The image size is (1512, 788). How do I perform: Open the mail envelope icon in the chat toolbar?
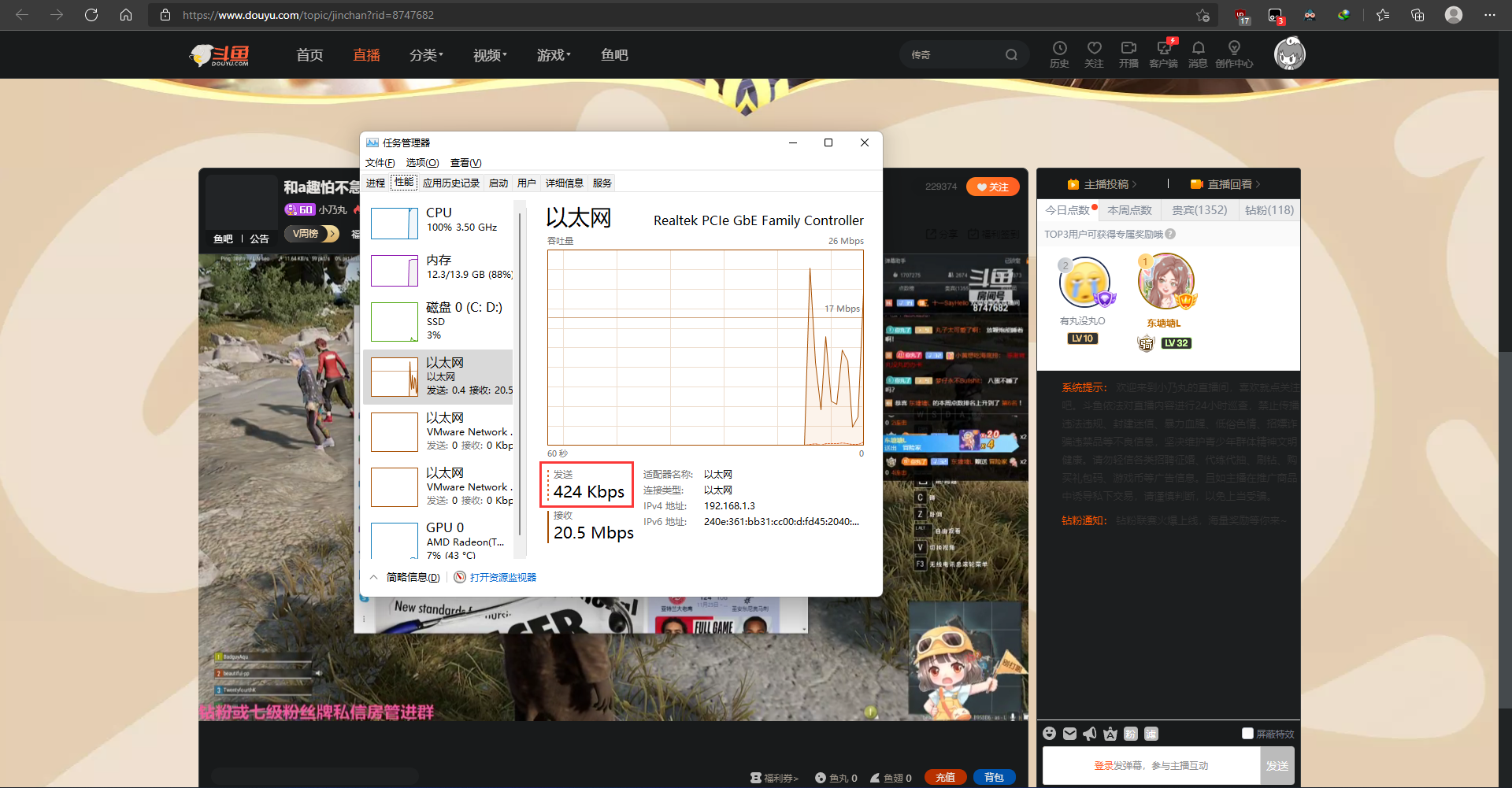click(x=1069, y=733)
